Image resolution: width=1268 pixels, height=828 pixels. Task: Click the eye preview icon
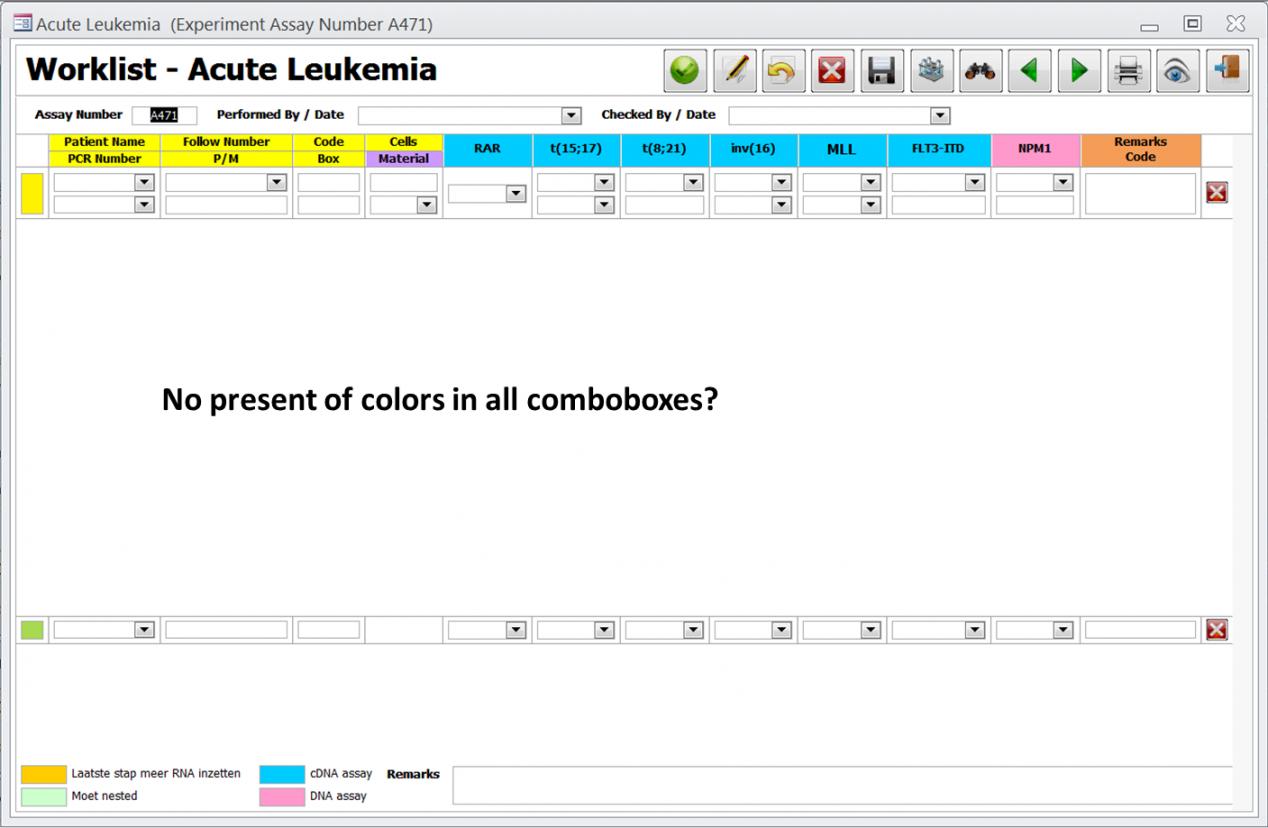click(x=1178, y=71)
